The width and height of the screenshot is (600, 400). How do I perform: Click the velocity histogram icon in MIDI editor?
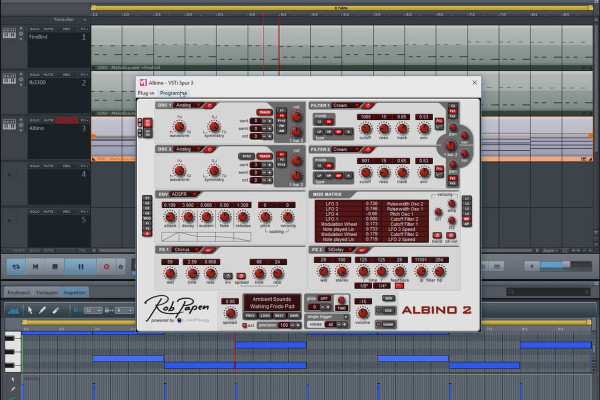point(13,310)
